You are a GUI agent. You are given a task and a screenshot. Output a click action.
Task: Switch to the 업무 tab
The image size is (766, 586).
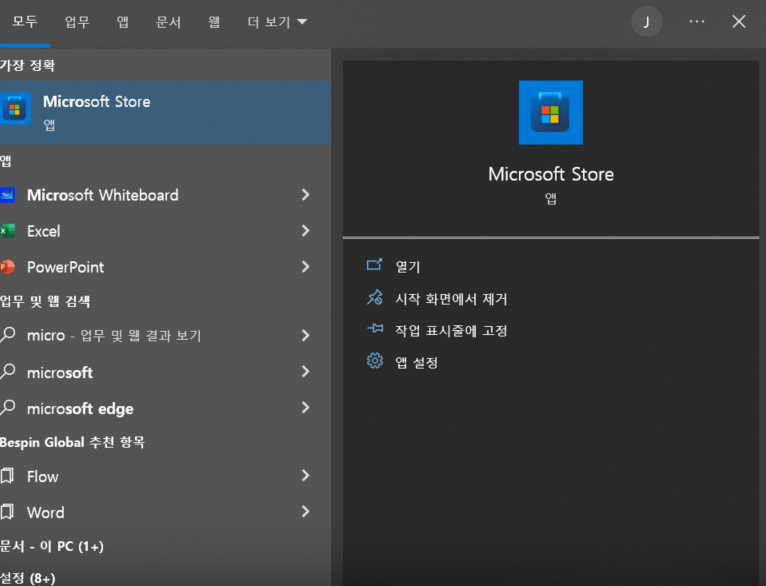coord(77,22)
